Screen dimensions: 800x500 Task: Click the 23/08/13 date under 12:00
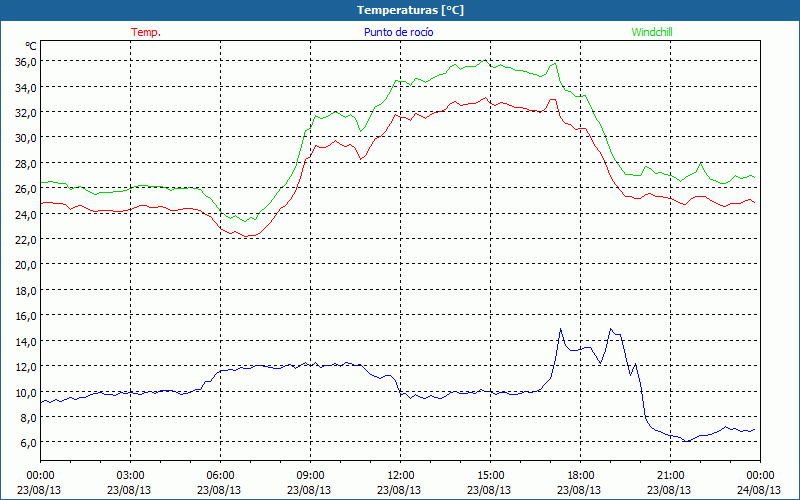click(399, 490)
